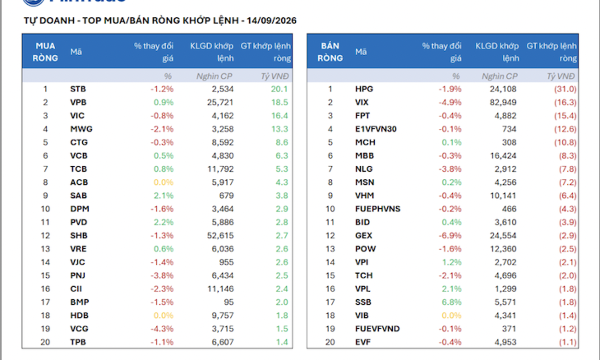Click the Mã header in the buy table

pos(76,52)
